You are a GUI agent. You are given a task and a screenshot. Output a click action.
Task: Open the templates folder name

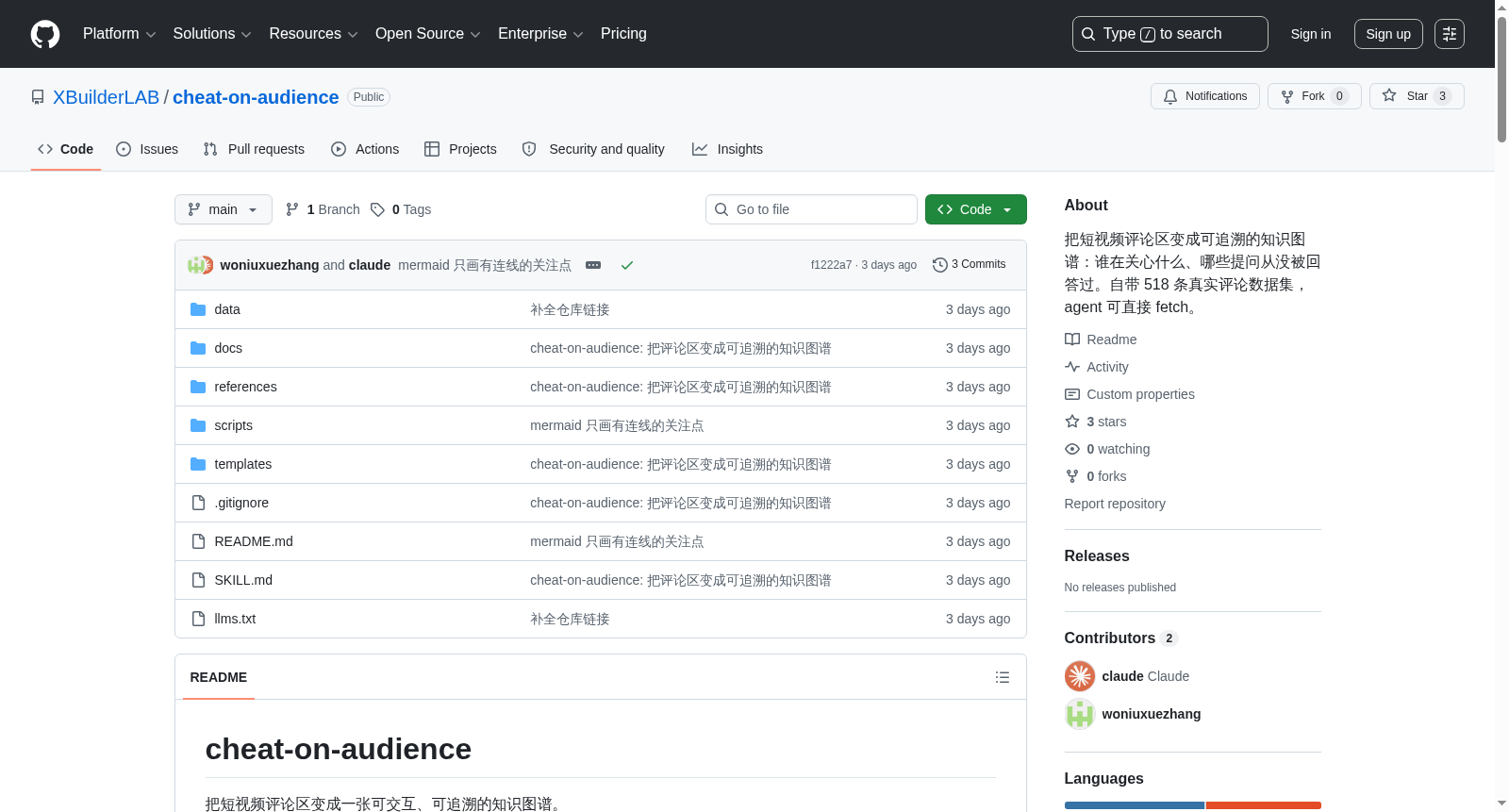coord(242,464)
